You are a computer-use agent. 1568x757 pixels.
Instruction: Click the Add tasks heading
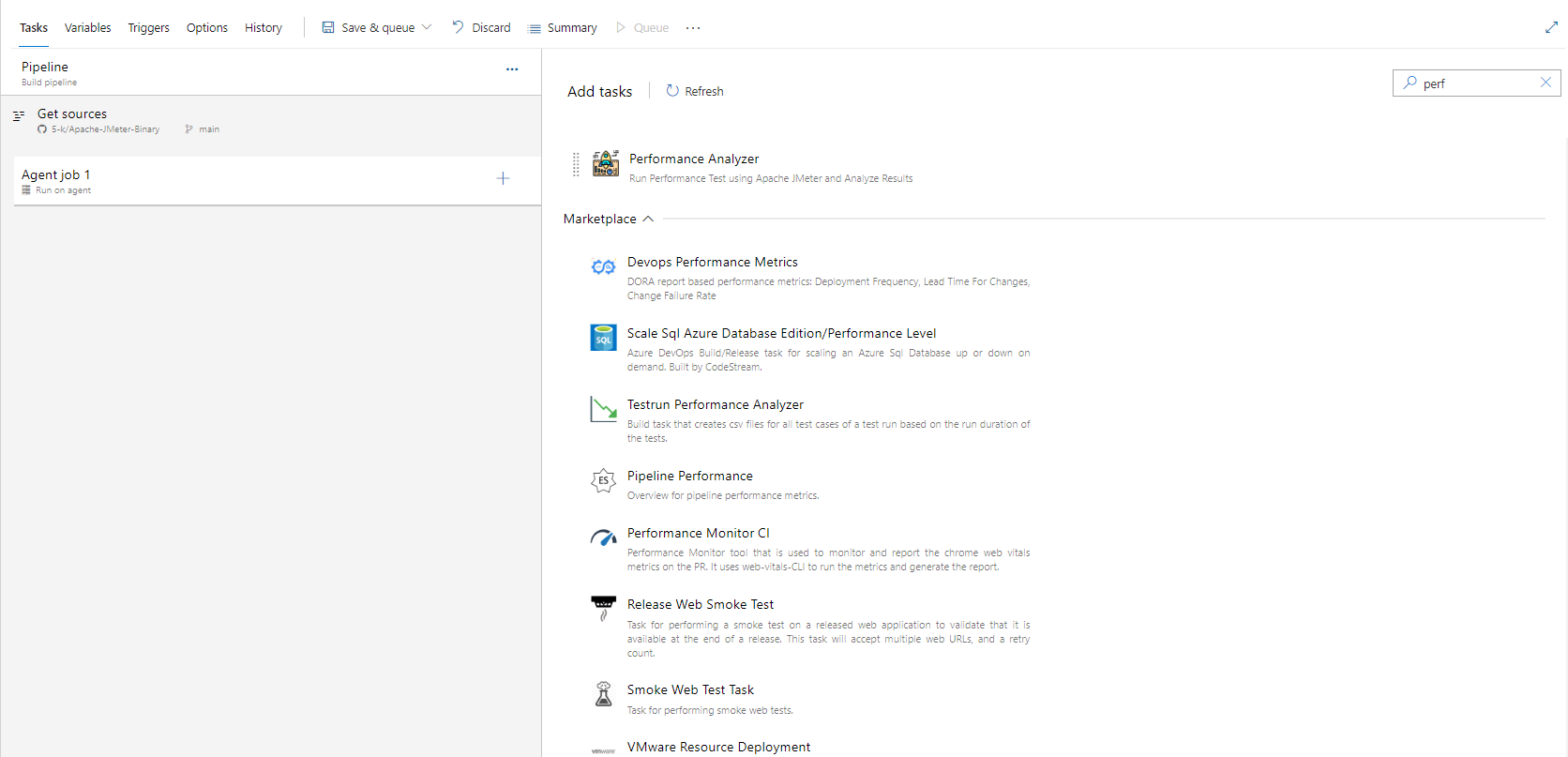point(600,91)
